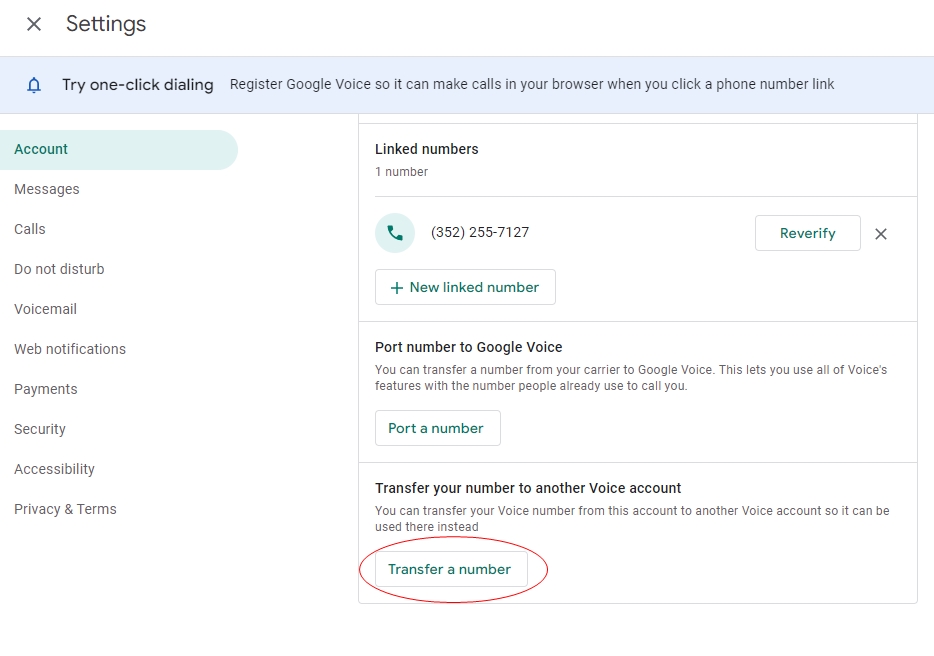Open the Voicemail settings section
The image size is (934, 656).
(46, 309)
